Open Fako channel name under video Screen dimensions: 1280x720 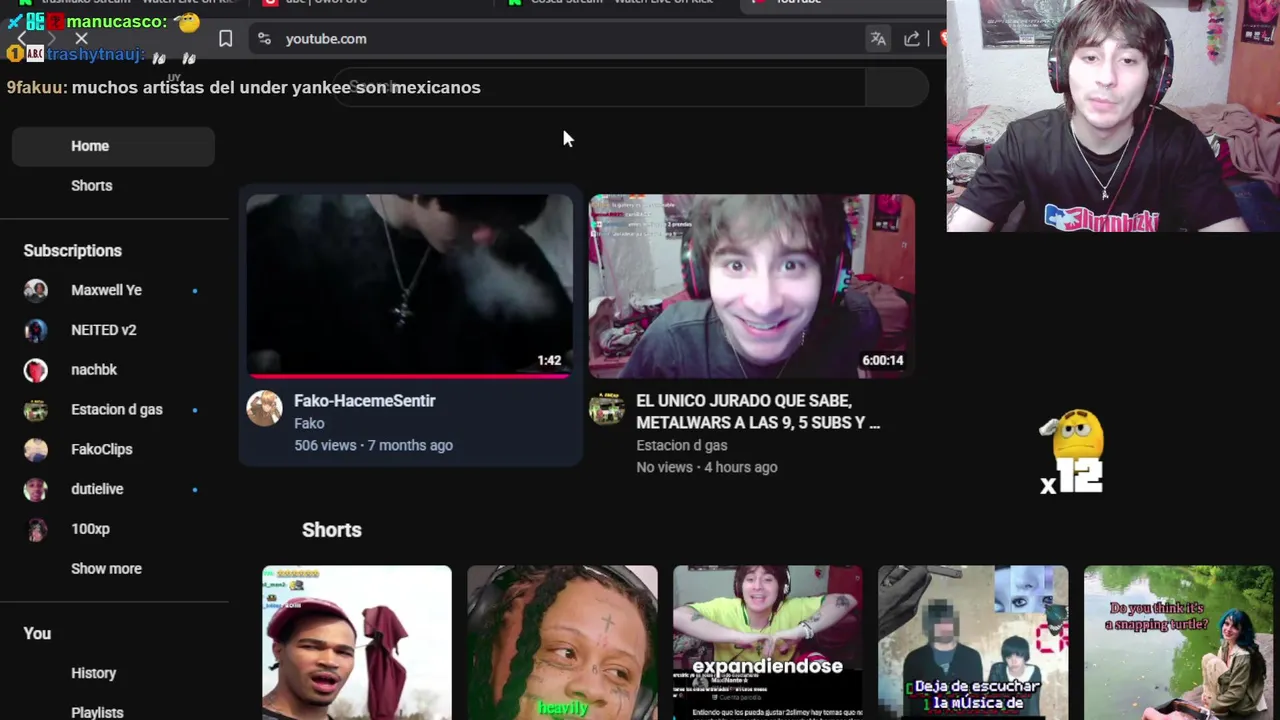[x=309, y=424]
